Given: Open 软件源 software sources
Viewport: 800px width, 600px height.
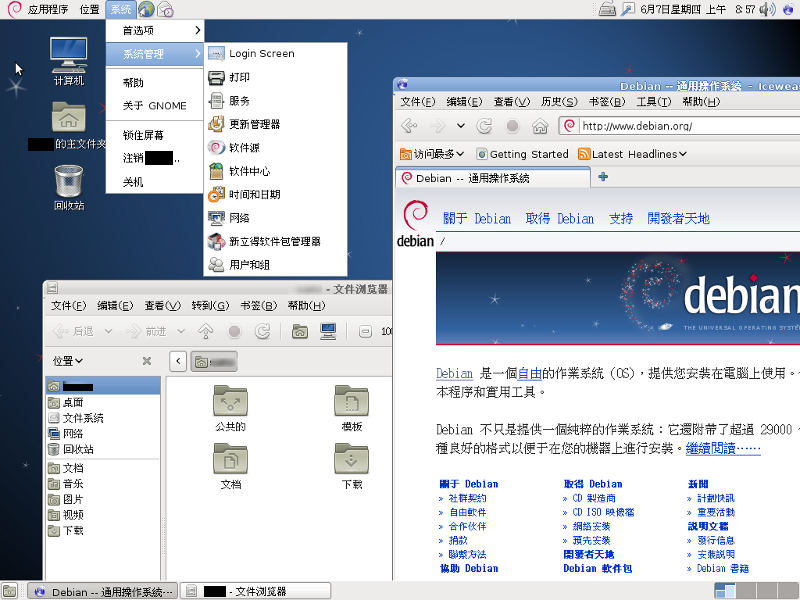Looking at the screenshot, I should pyautogui.click(x=275, y=148).
